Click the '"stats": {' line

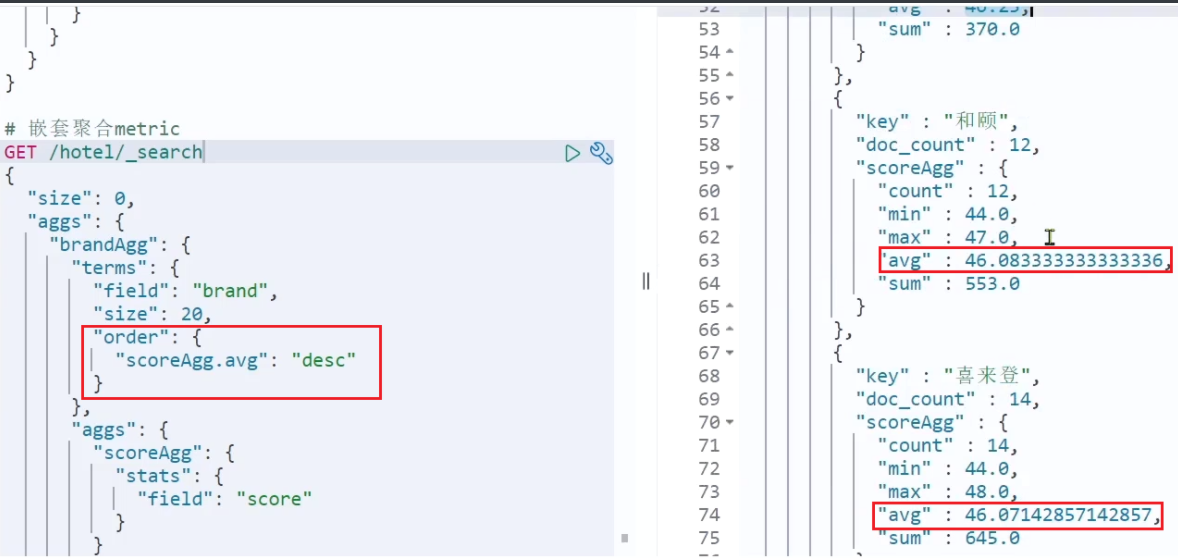(170, 476)
